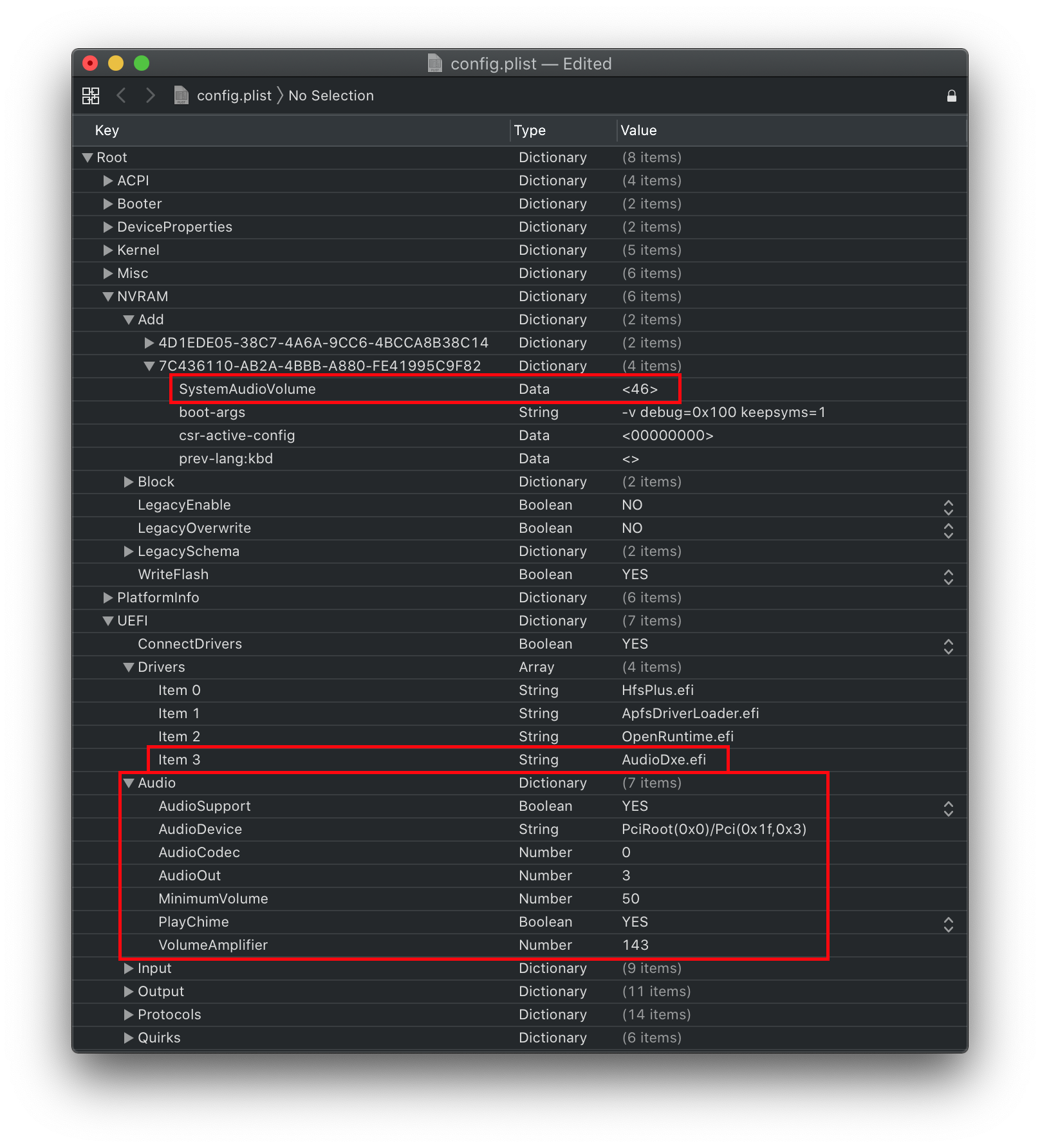Screen dimensions: 1040x1148
Task: Collapse the Audio dictionary triangle
Action: pyautogui.click(x=129, y=783)
